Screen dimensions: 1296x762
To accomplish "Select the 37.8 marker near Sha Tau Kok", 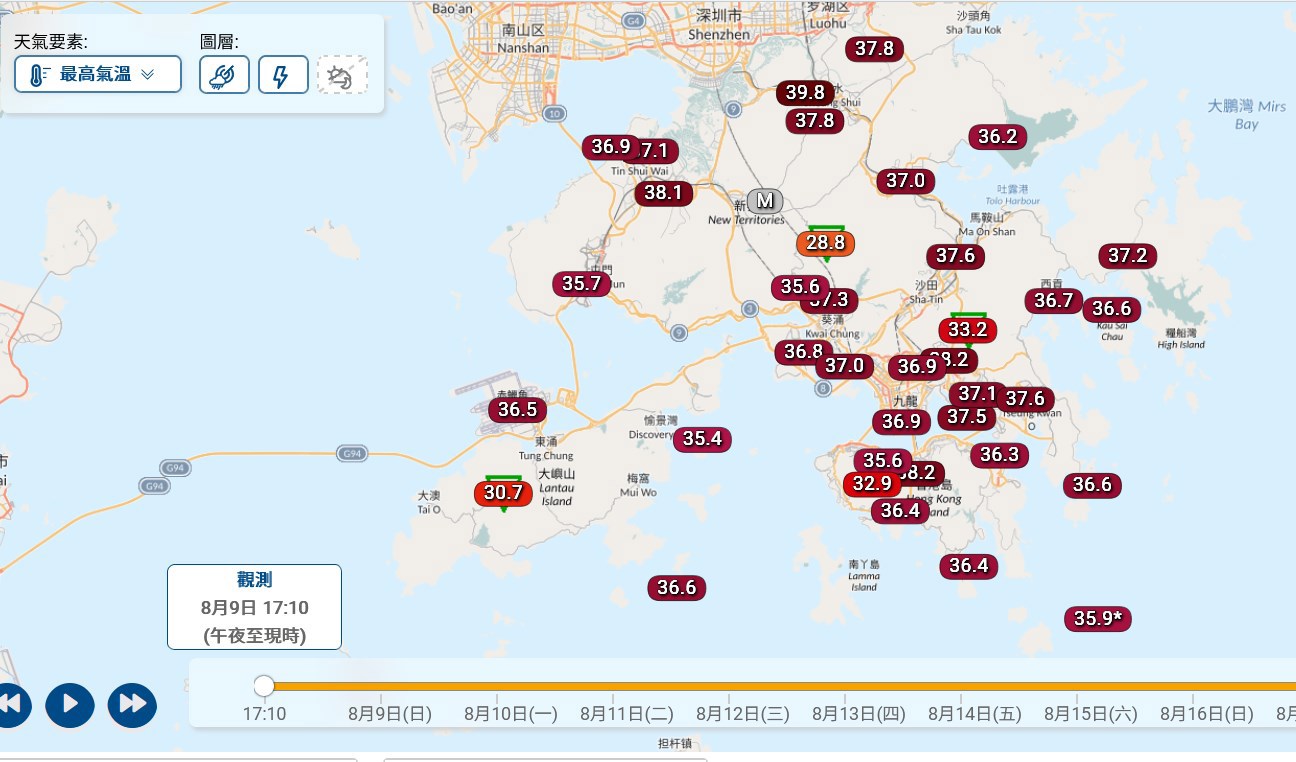I will coord(874,49).
